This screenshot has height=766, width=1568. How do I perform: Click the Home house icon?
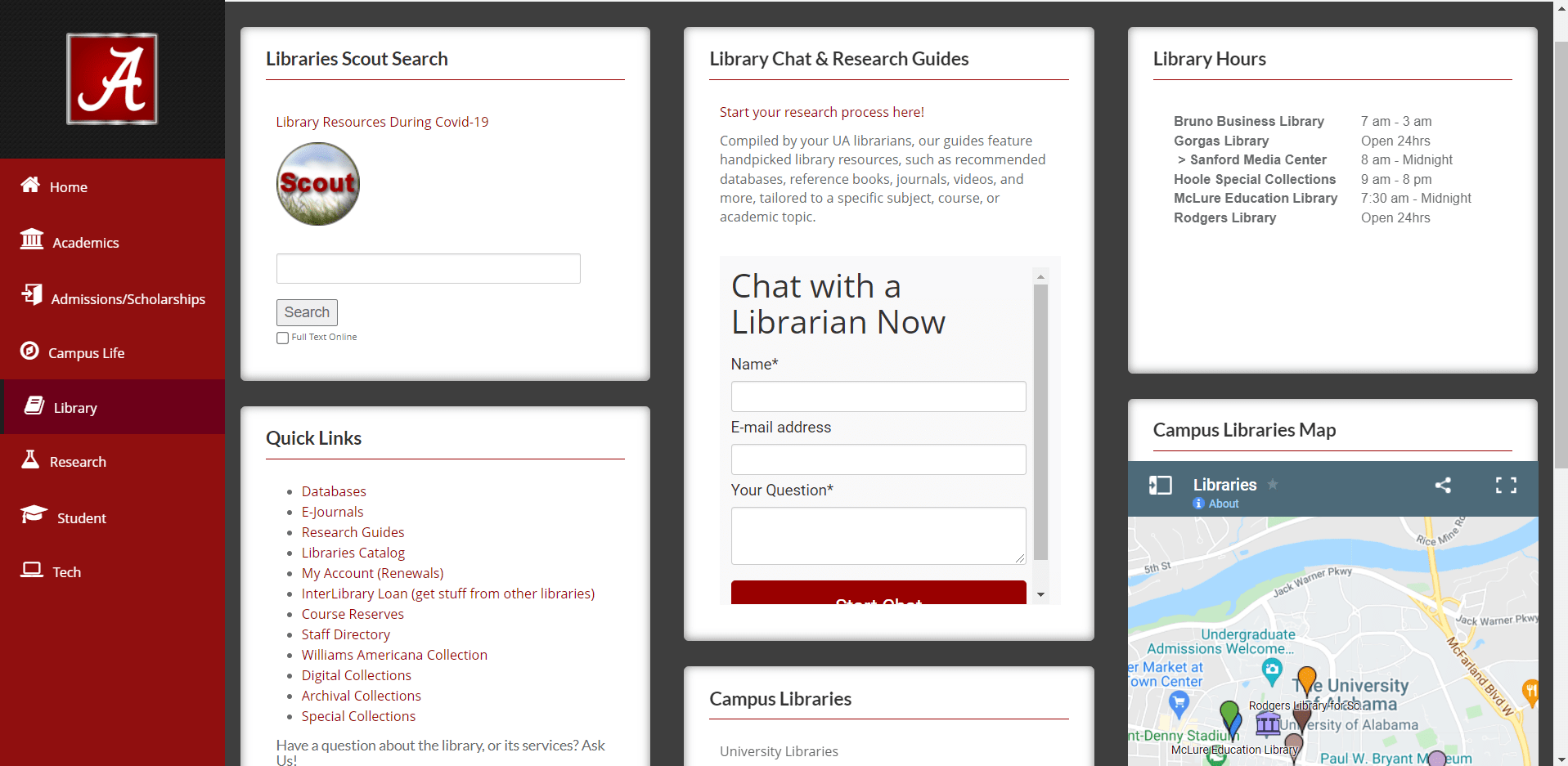coord(30,185)
